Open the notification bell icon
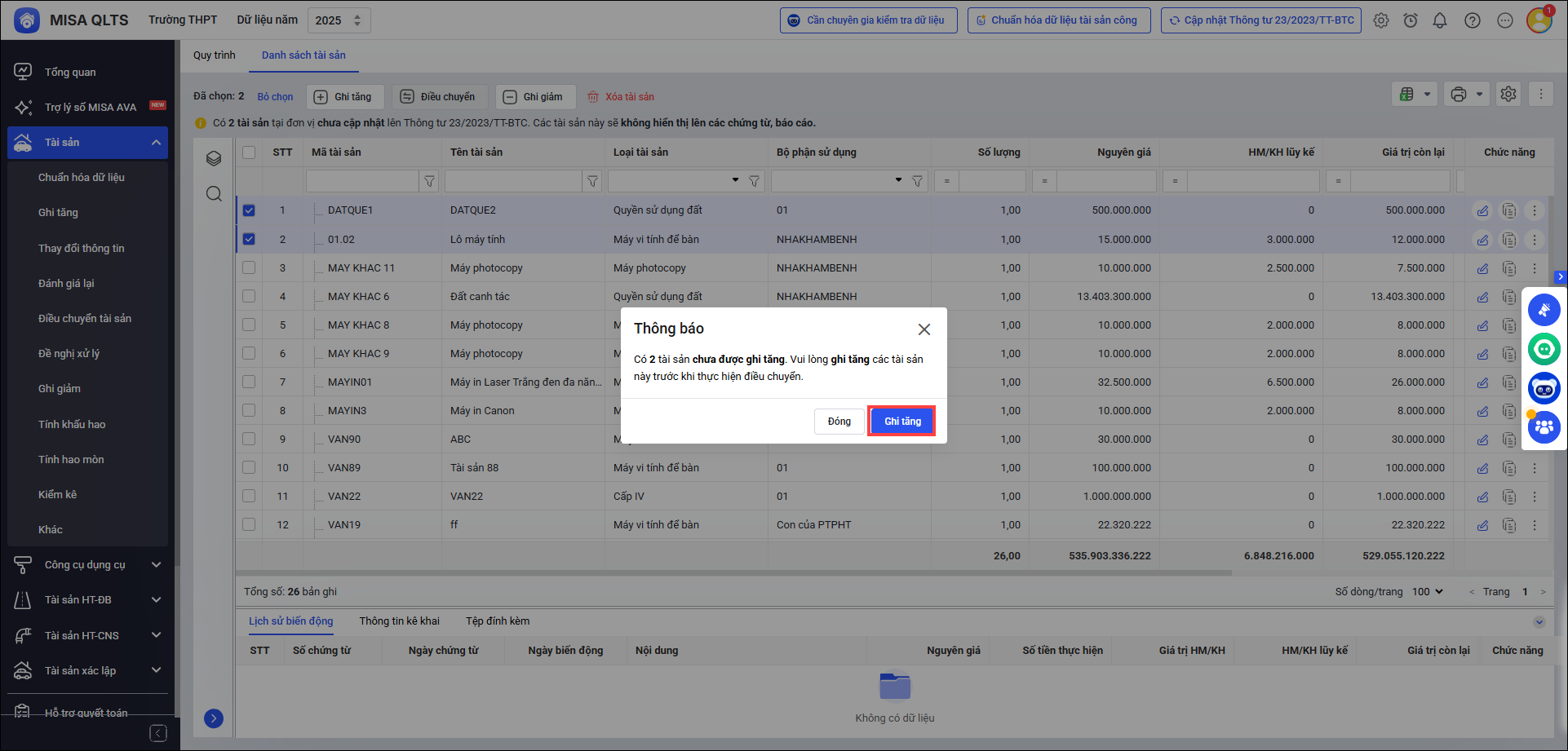The height and width of the screenshot is (751, 1568). (x=1440, y=20)
